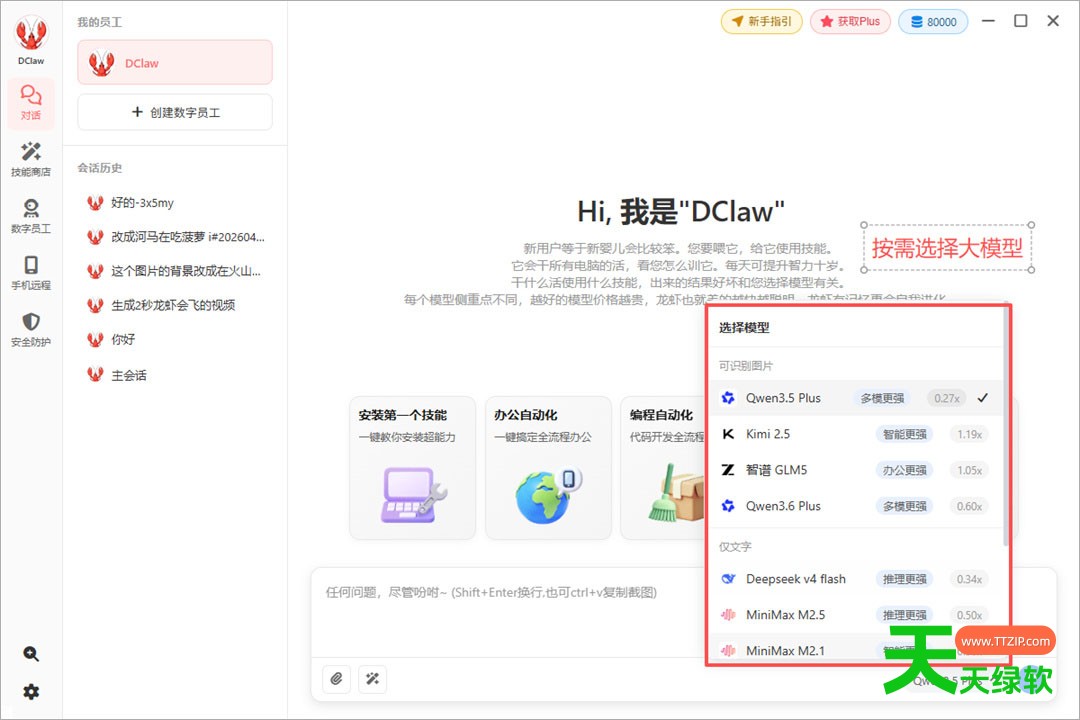Select the Qwen3.5 Plus model
This screenshot has width=1080, height=720.
(854, 398)
